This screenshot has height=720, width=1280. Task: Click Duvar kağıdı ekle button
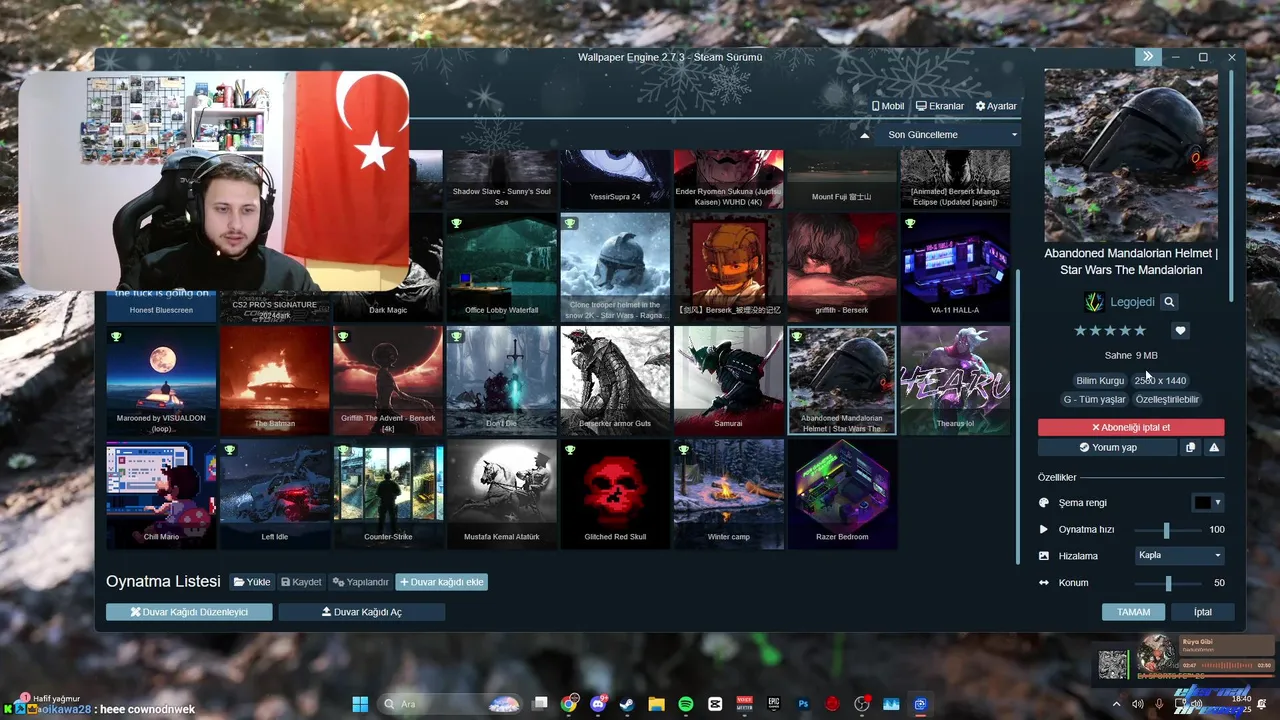pyautogui.click(x=441, y=582)
